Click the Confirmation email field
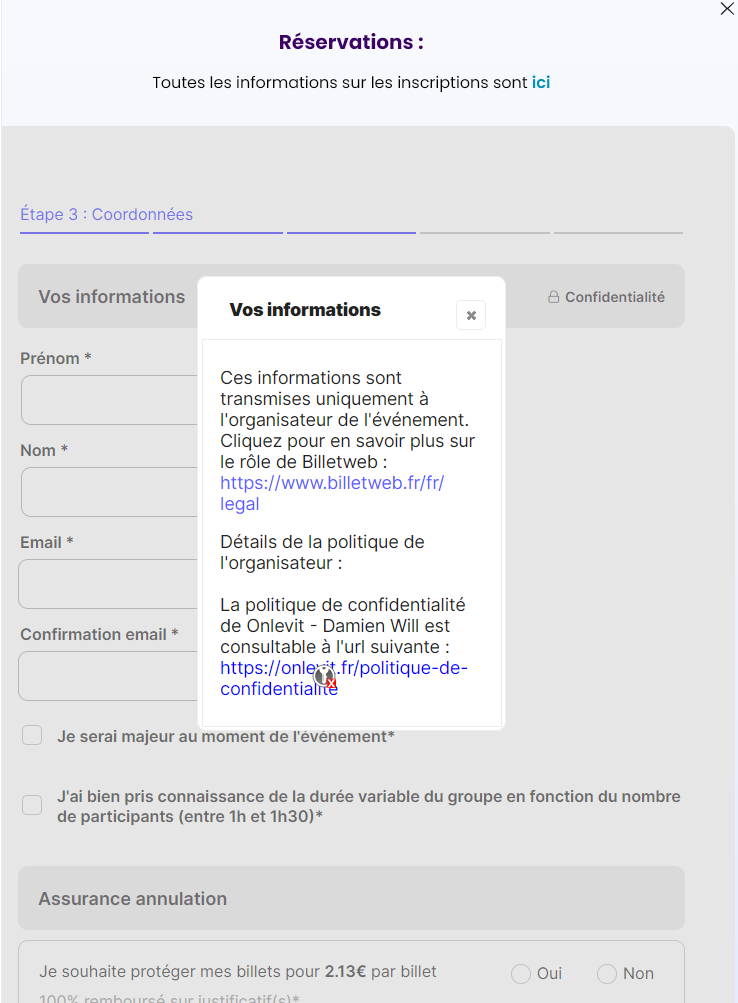The width and height of the screenshot is (738, 1003). click(x=110, y=676)
